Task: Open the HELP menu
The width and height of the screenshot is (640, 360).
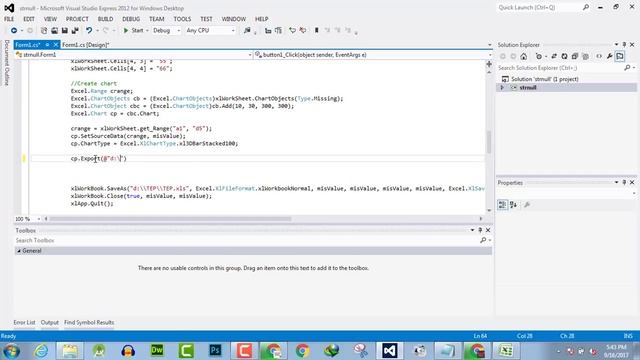Action: click(262, 19)
